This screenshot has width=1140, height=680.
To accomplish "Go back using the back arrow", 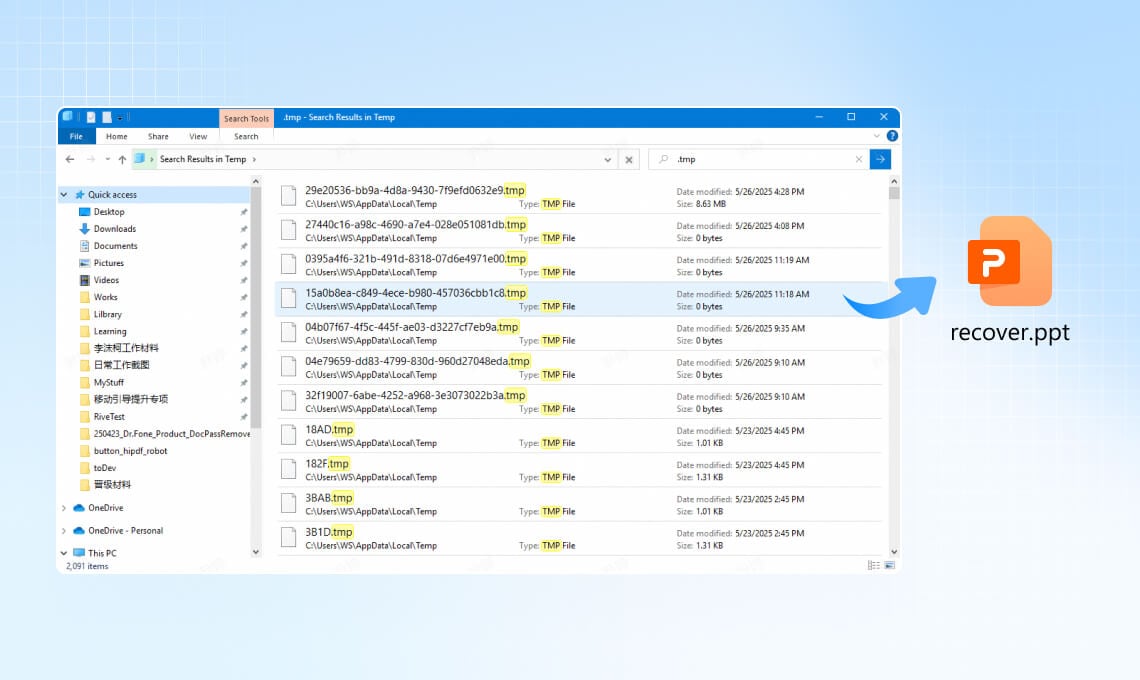I will (x=70, y=159).
